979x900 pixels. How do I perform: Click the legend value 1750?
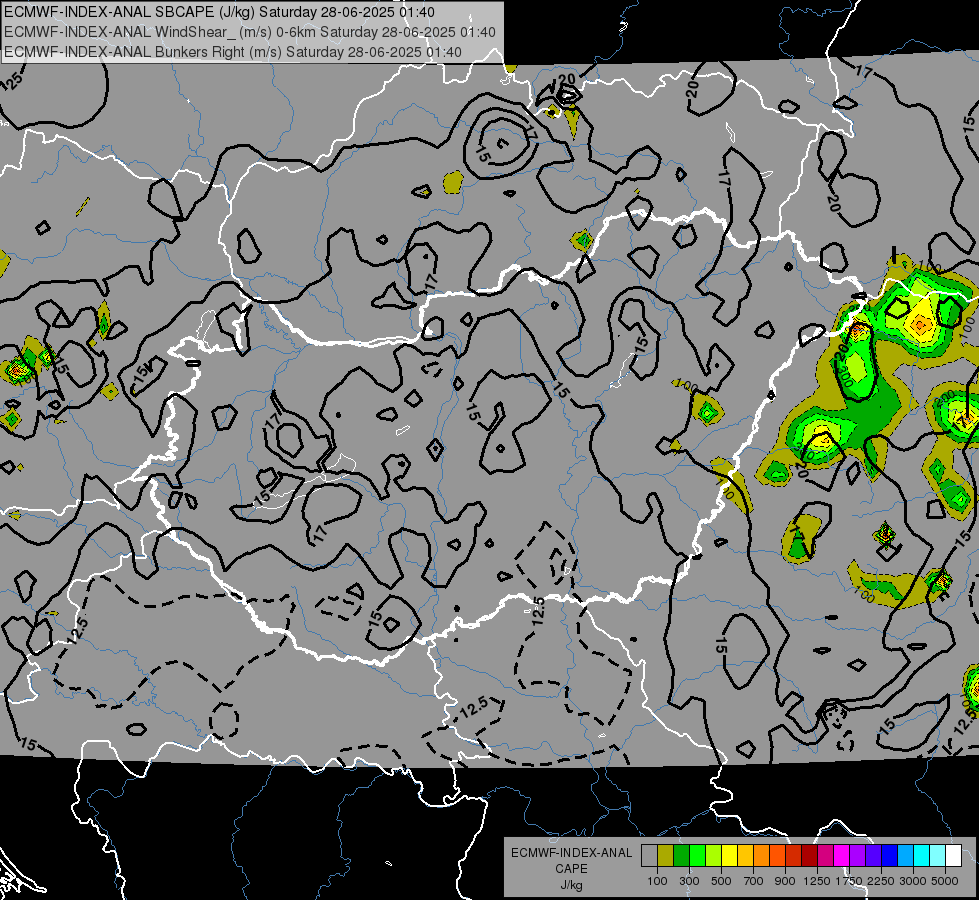[x=849, y=881]
